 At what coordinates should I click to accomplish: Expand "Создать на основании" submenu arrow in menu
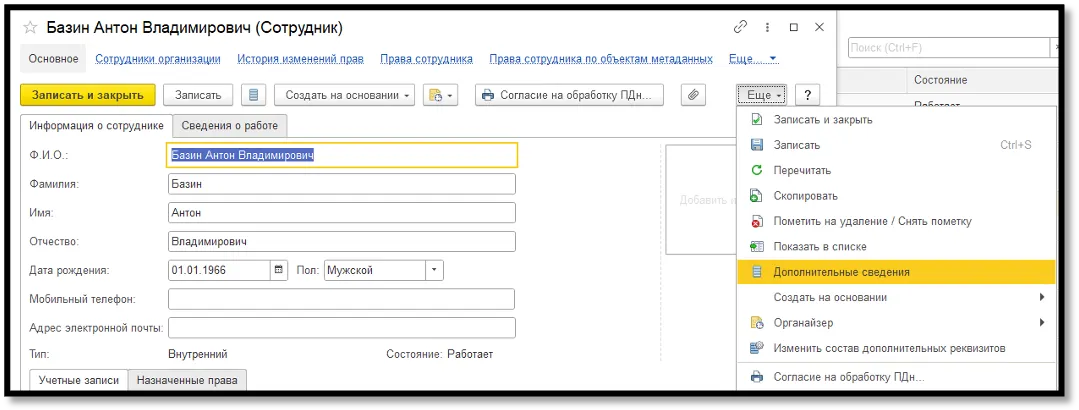tap(1042, 297)
